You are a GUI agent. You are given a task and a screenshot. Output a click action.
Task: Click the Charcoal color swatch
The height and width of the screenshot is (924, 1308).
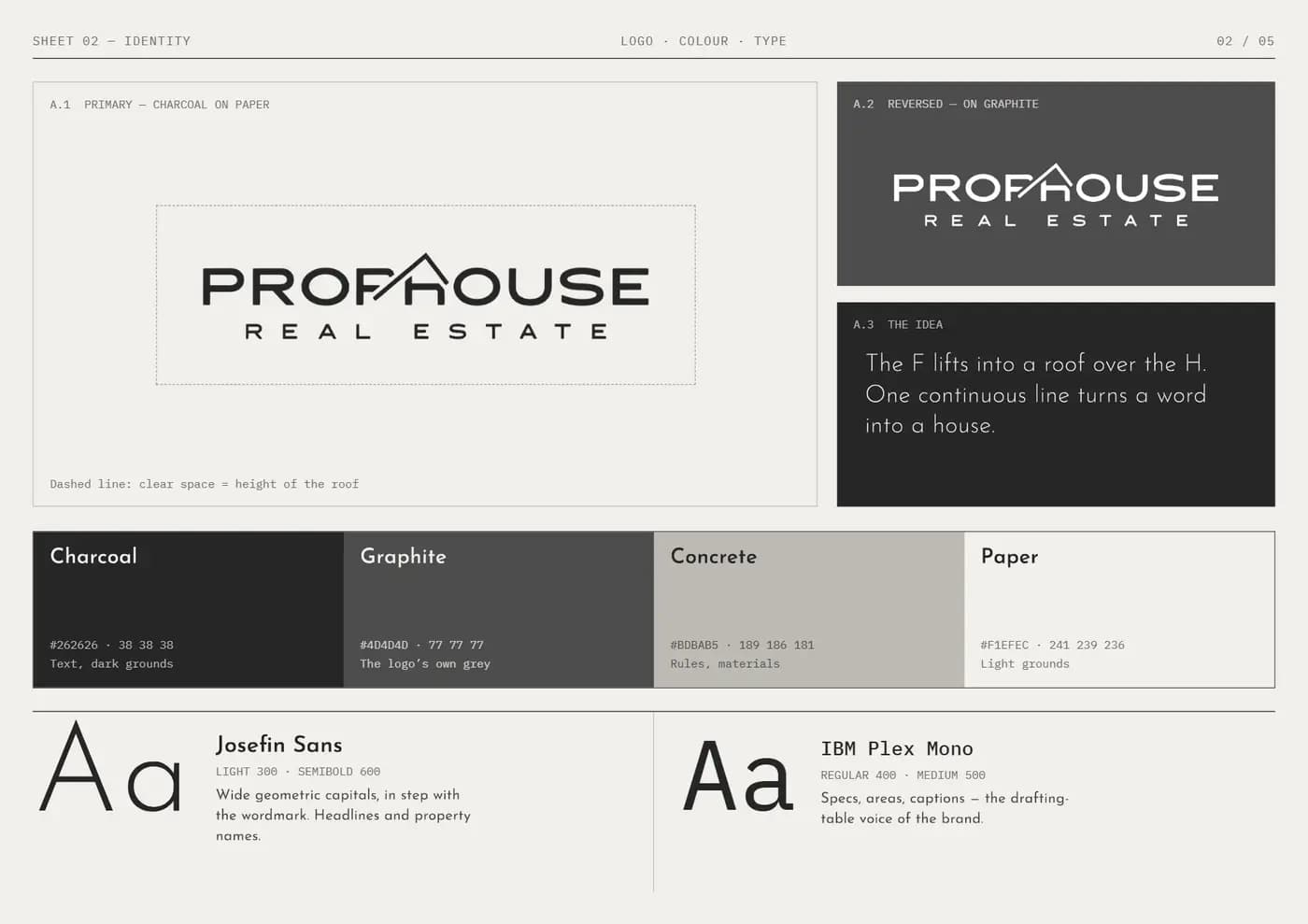(x=189, y=609)
